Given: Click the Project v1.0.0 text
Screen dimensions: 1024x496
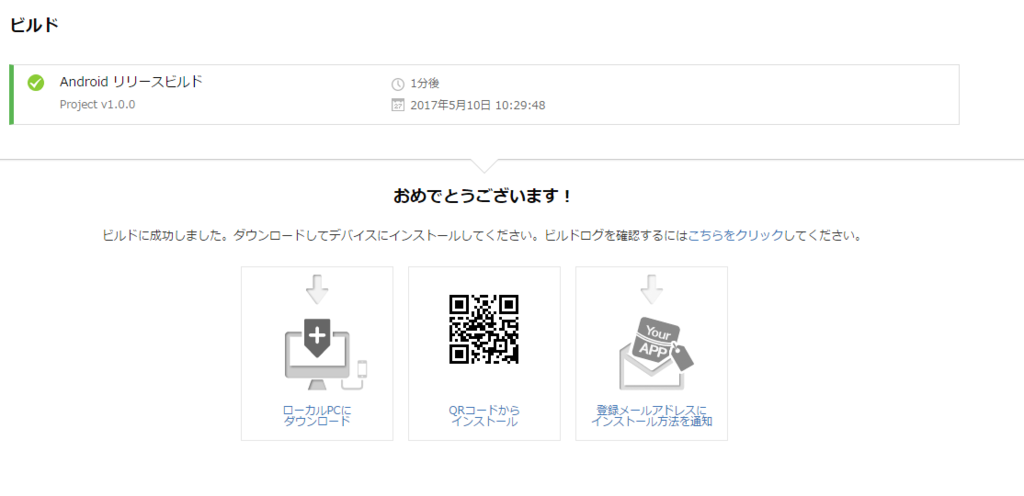Looking at the screenshot, I should pyautogui.click(x=97, y=104).
